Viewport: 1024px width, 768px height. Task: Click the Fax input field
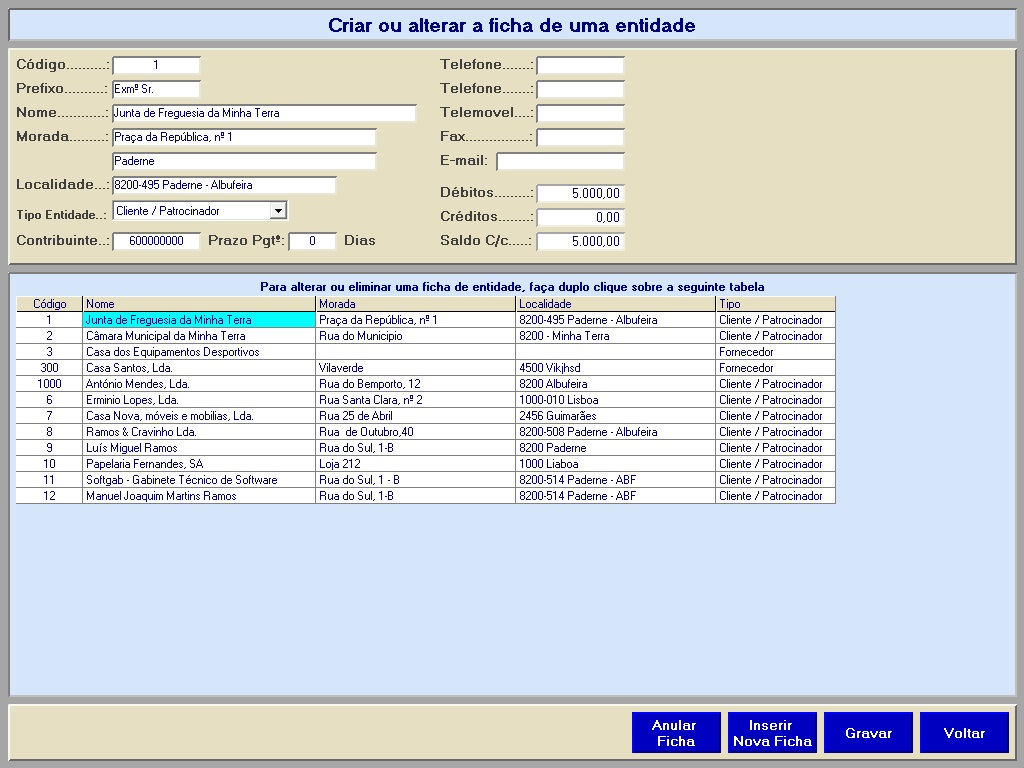tap(580, 137)
